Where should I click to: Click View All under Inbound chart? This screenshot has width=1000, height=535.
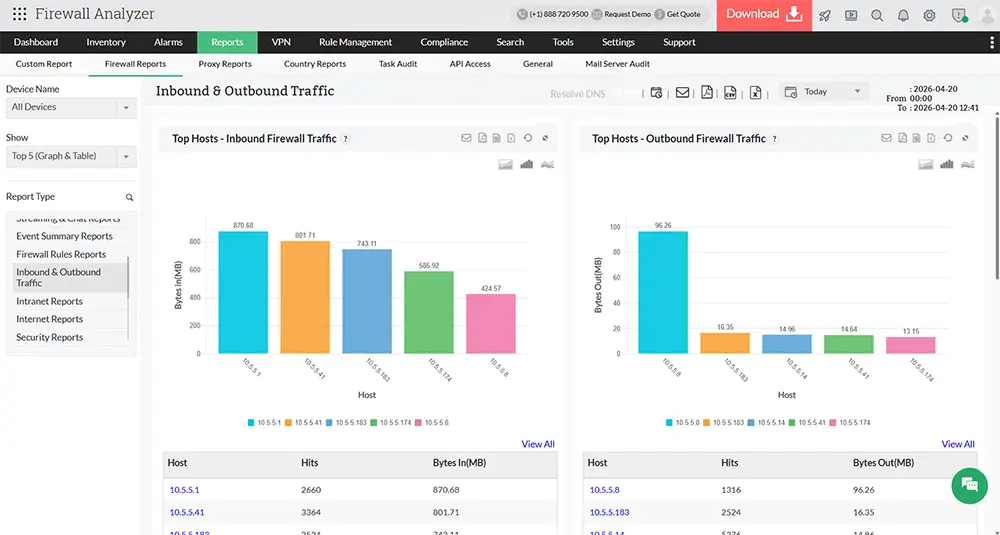point(538,444)
